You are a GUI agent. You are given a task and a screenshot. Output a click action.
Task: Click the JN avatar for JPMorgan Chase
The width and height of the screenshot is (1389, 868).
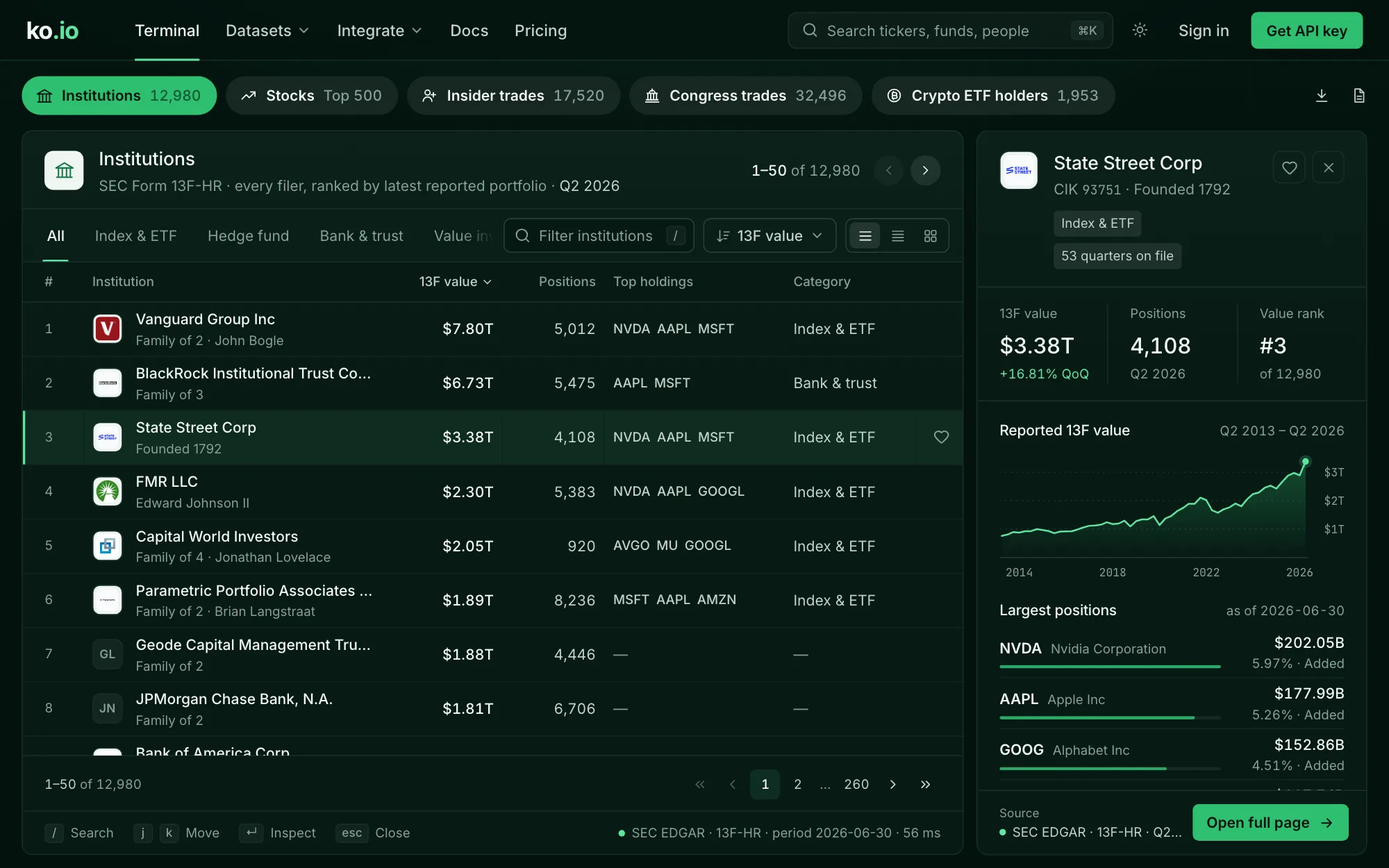(x=108, y=708)
